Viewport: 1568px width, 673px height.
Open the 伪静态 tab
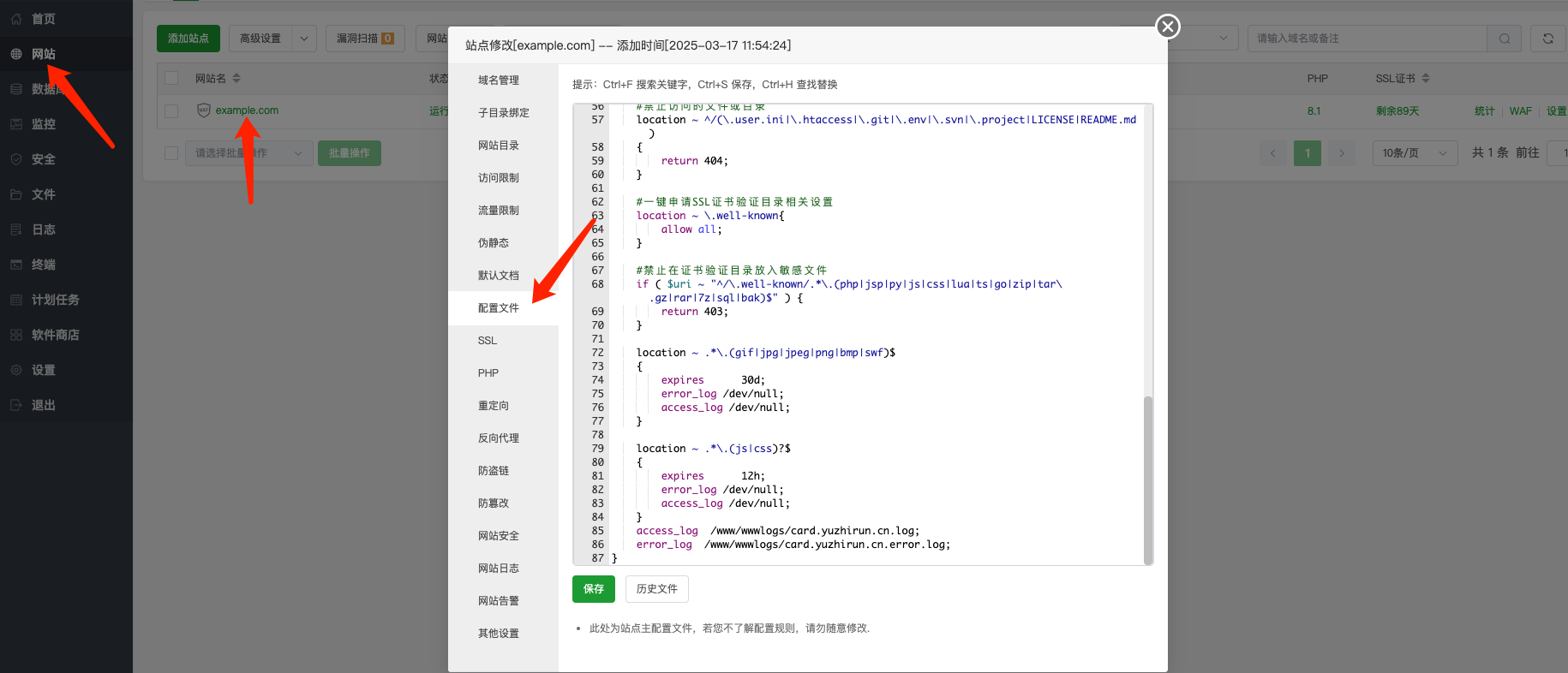[503, 243]
